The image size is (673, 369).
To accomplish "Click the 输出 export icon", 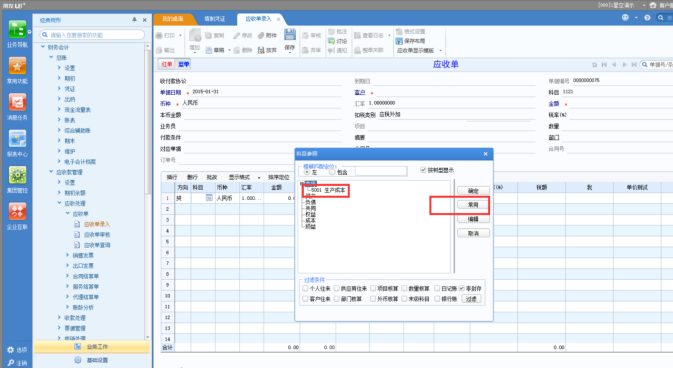I will tap(159, 50).
